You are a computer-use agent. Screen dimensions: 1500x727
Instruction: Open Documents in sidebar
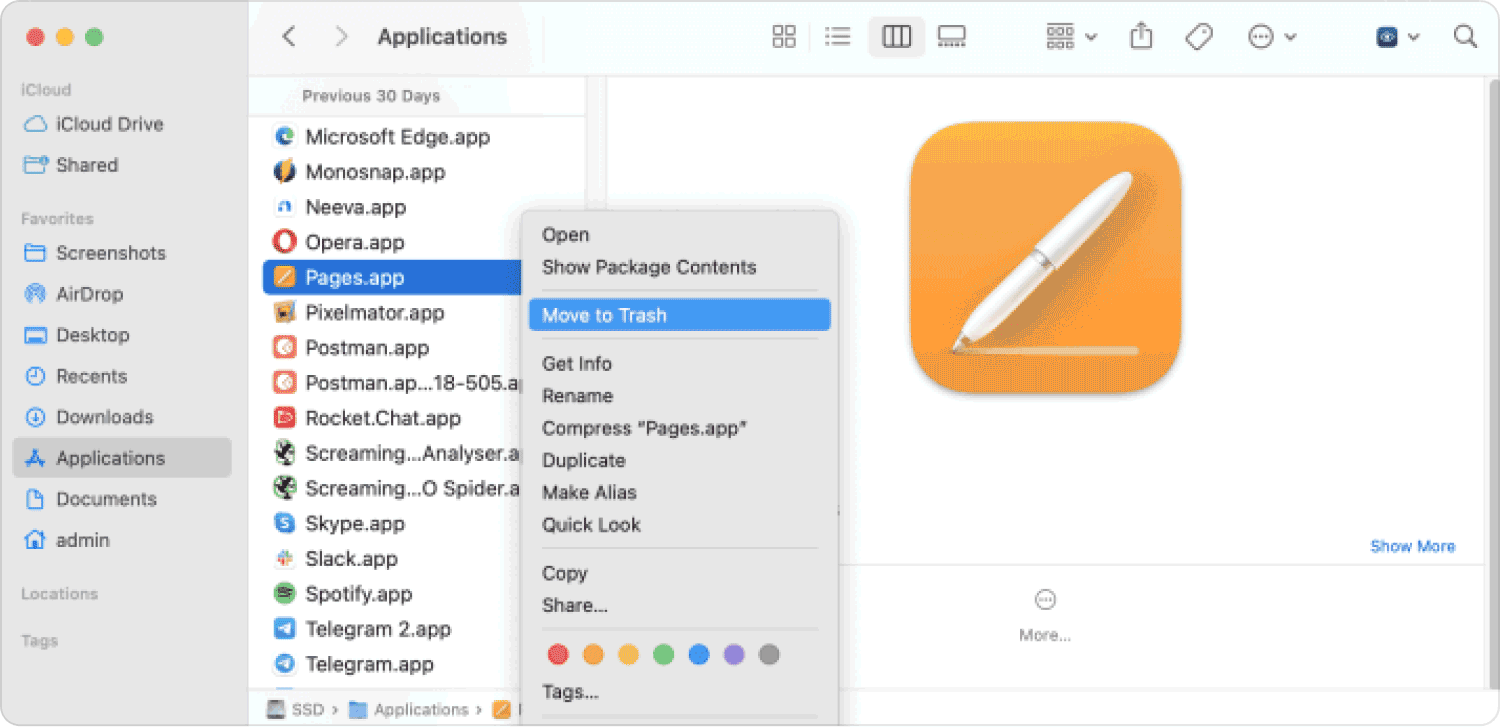click(x=91, y=499)
